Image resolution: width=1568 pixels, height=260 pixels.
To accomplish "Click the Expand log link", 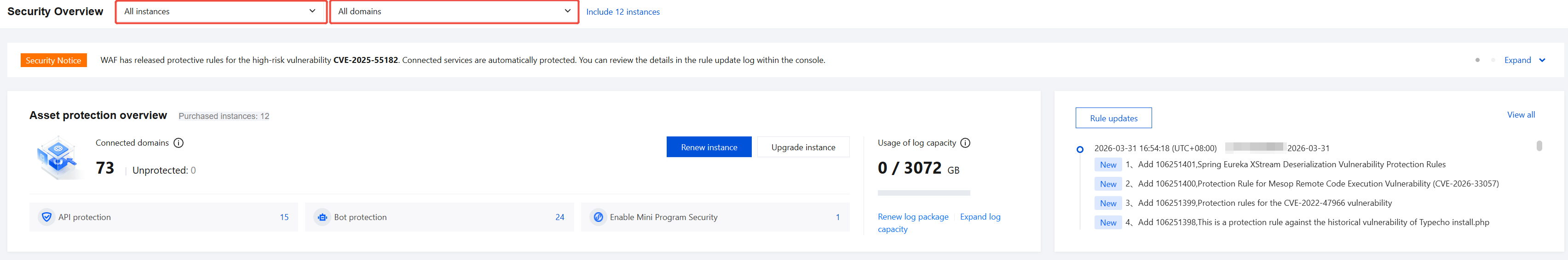I will (x=980, y=217).
